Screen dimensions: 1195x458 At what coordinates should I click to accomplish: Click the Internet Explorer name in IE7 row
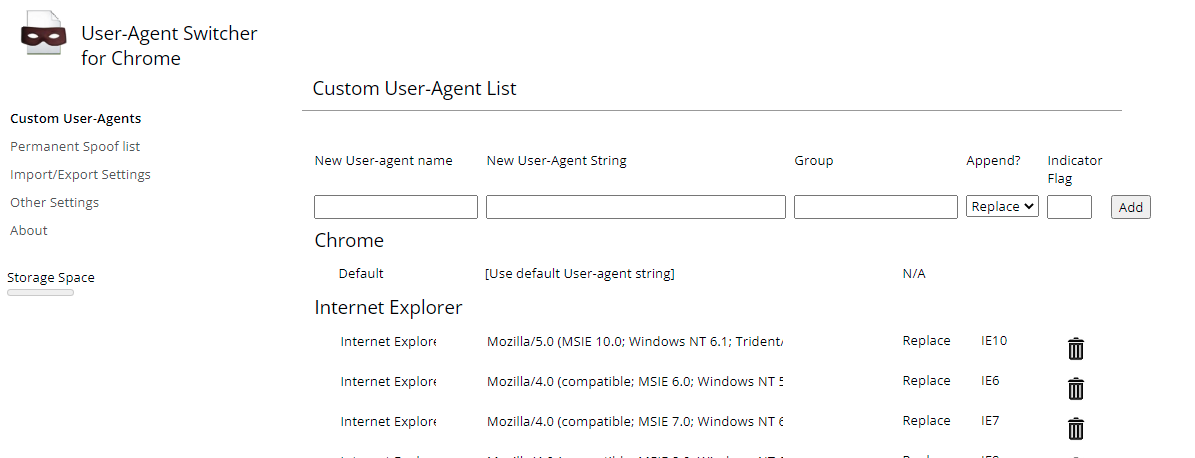click(x=388, y=421)
